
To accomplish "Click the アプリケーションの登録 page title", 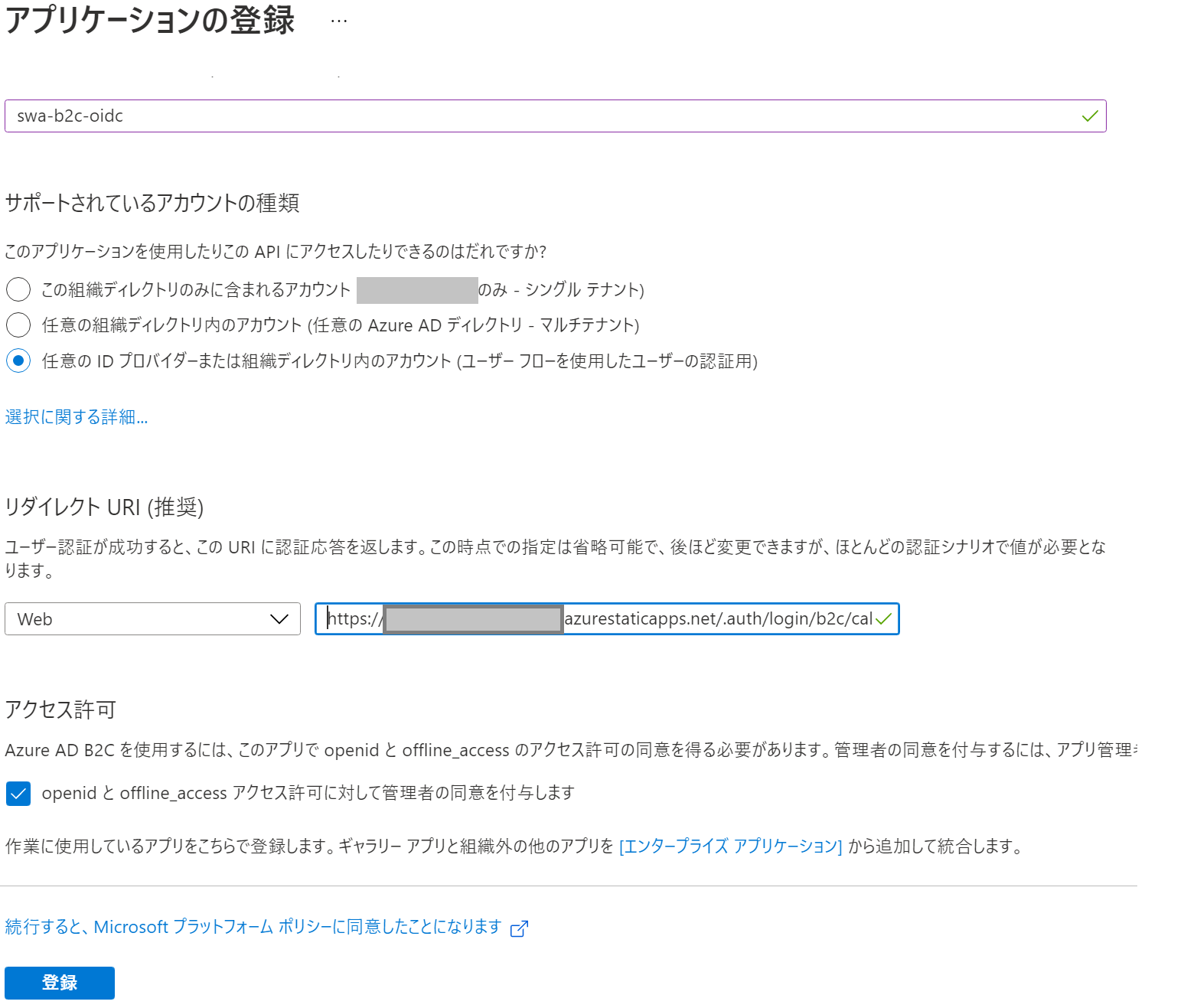I will [150, 20].
